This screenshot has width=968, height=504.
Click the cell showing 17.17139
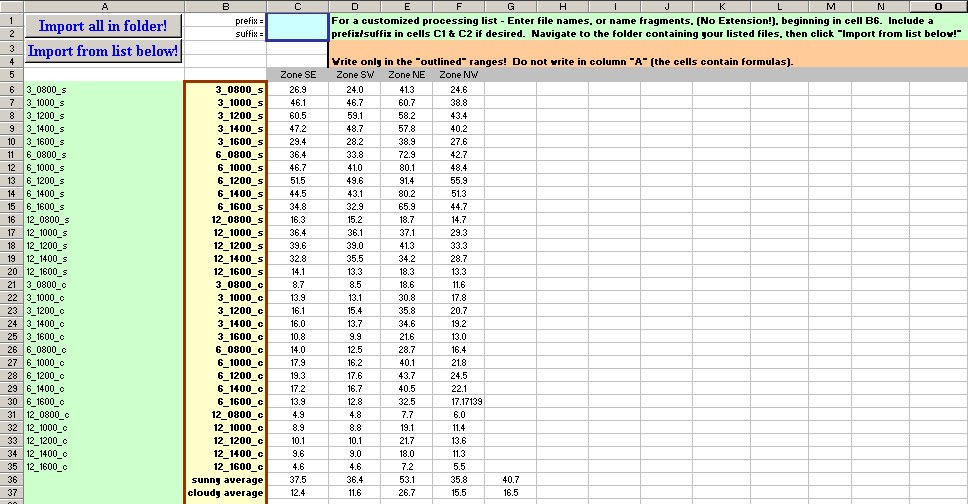458,401
